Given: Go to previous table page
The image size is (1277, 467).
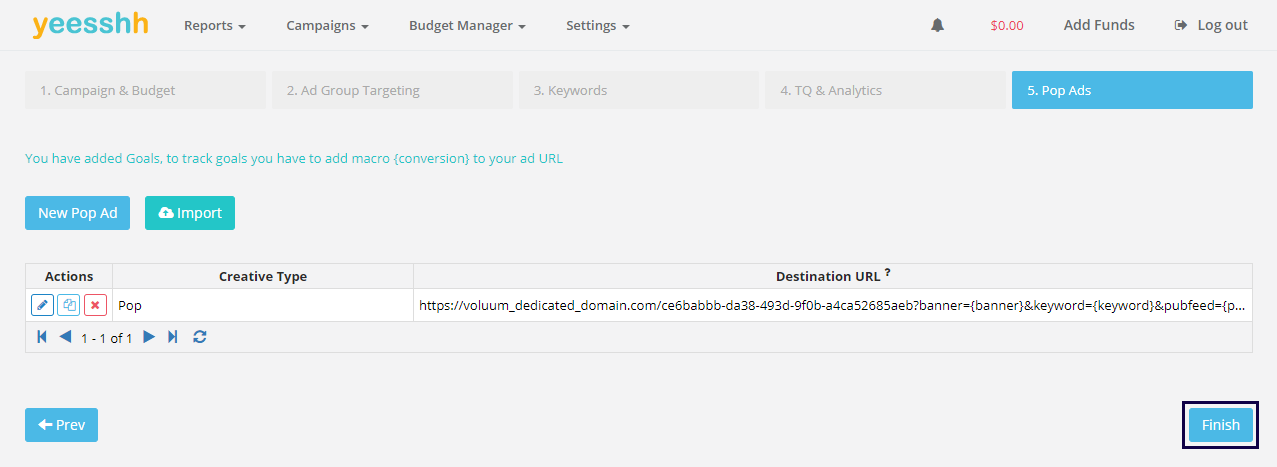Looking at the screenshot, I should tap(65, 337).
